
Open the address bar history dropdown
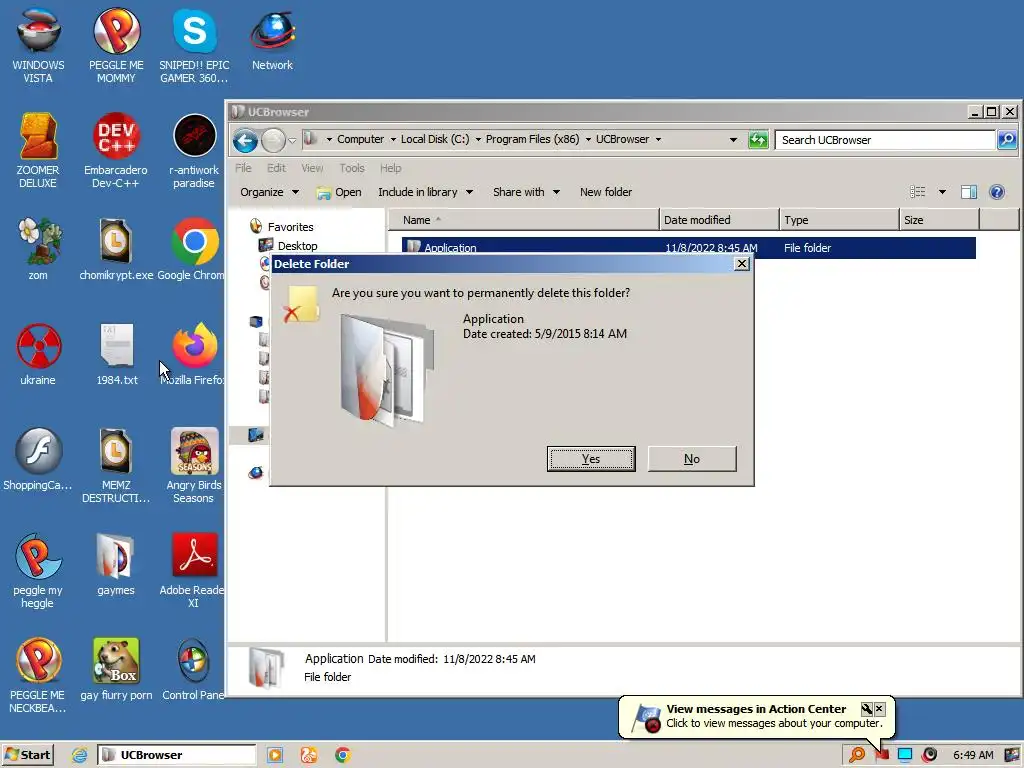[x=733, y=140]
